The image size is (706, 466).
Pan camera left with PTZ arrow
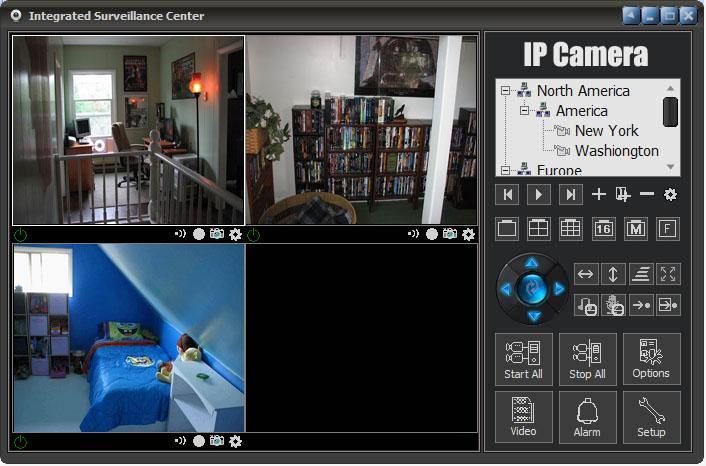[x=506, y=289]
